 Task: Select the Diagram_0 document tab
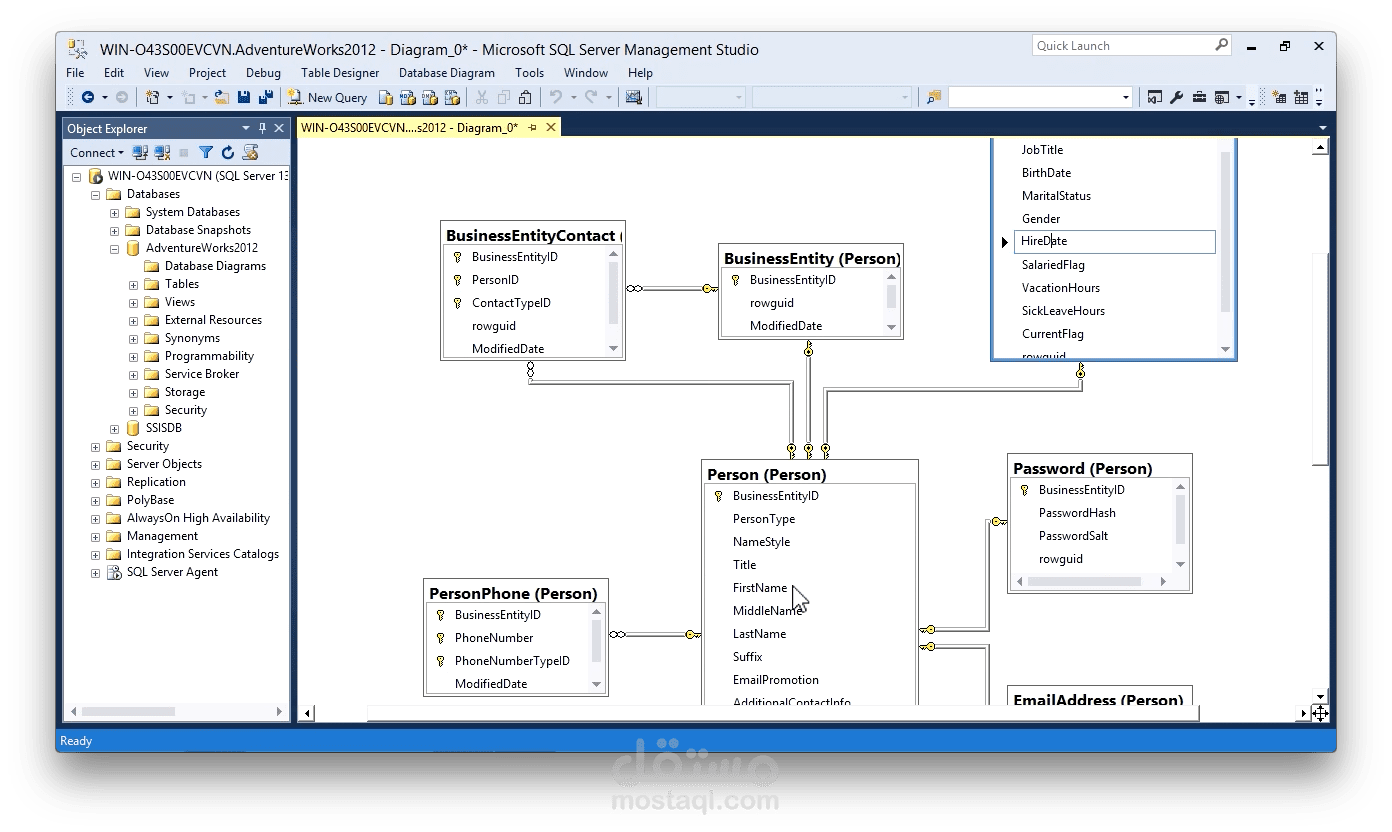pos(410,127)
